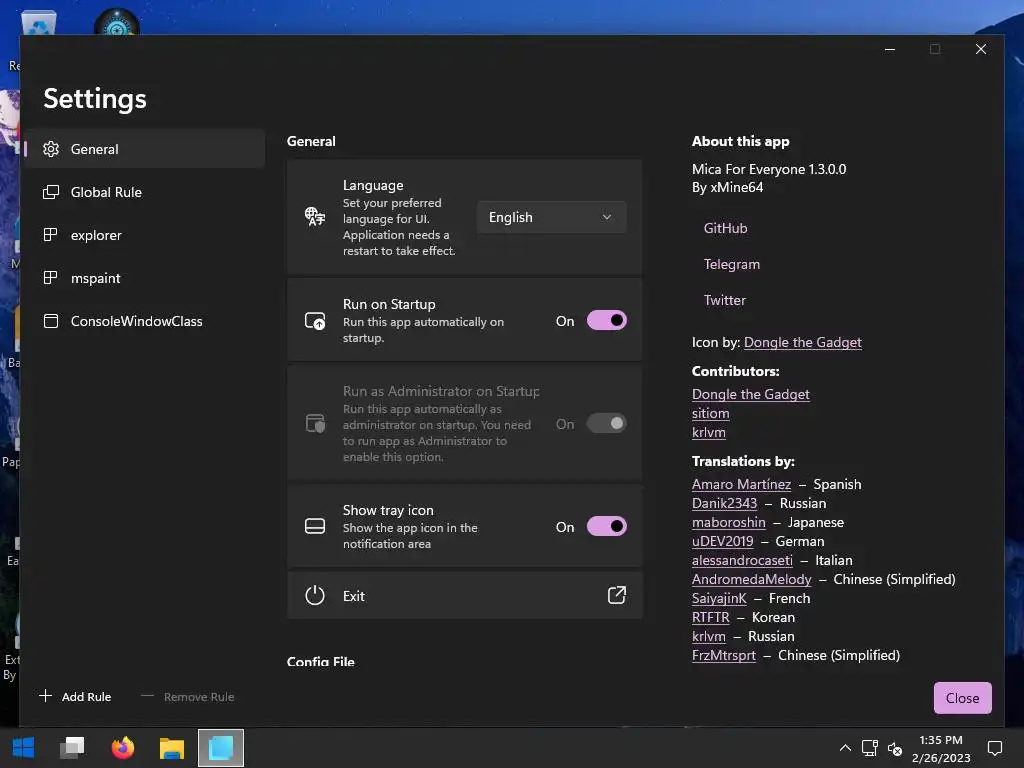The width and height of the screenshot is (1024, 768).
Task: Minimize the Settings window
Action: (x=889, y=50)
